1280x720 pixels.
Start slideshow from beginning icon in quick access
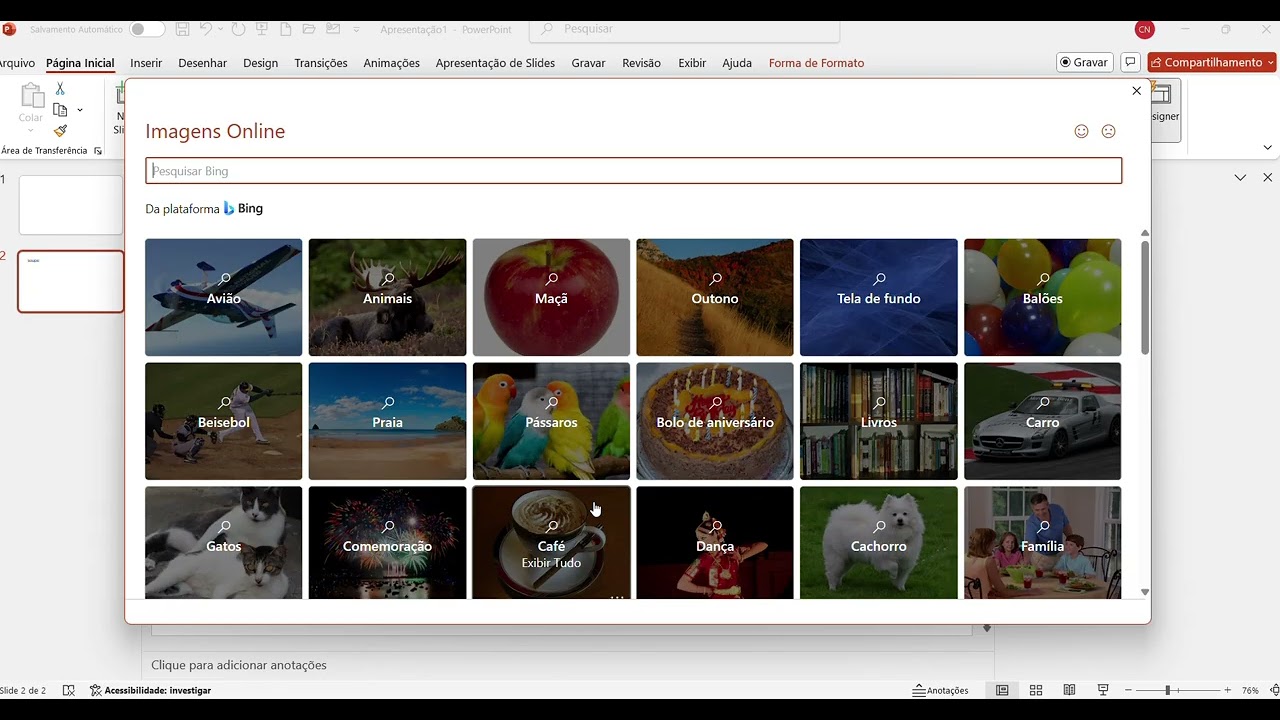(x=263, y=29)
